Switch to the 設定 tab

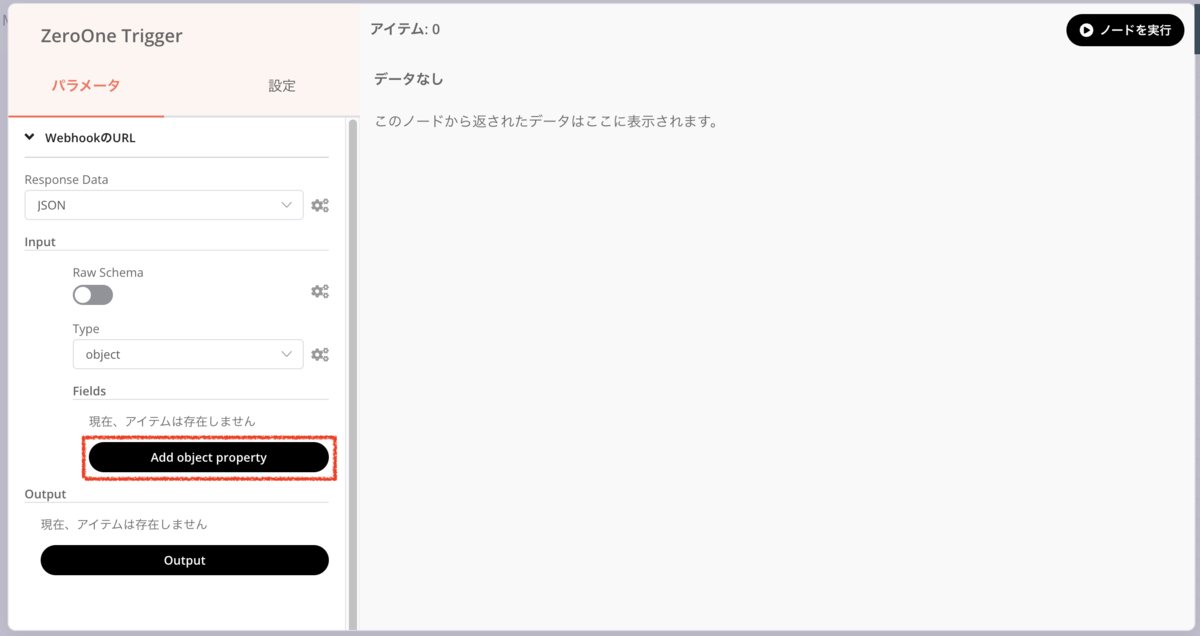[282, 86]
